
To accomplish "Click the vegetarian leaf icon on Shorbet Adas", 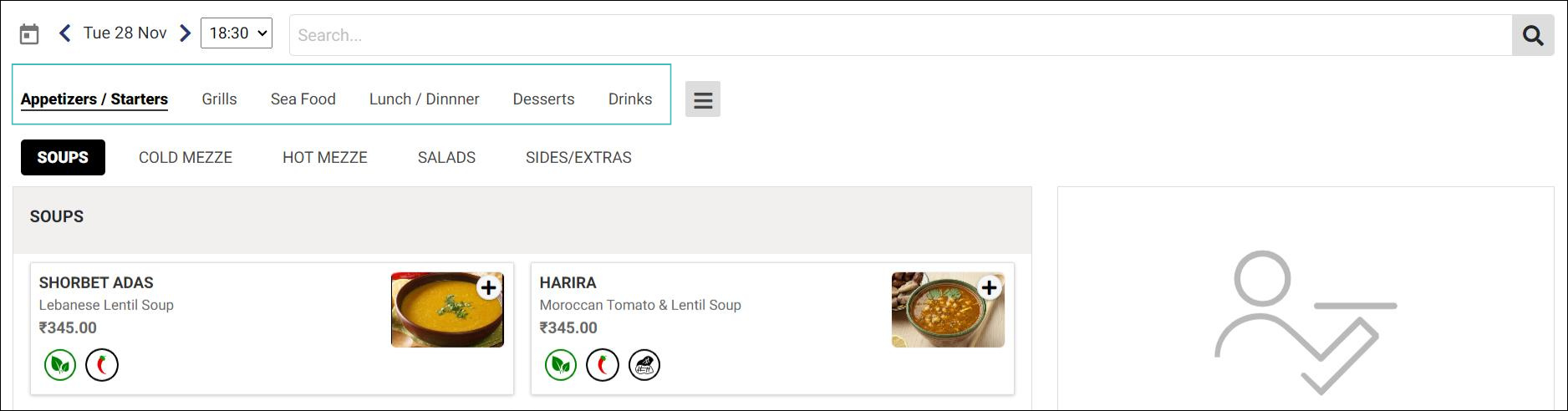I will click(x=60, y=365).
